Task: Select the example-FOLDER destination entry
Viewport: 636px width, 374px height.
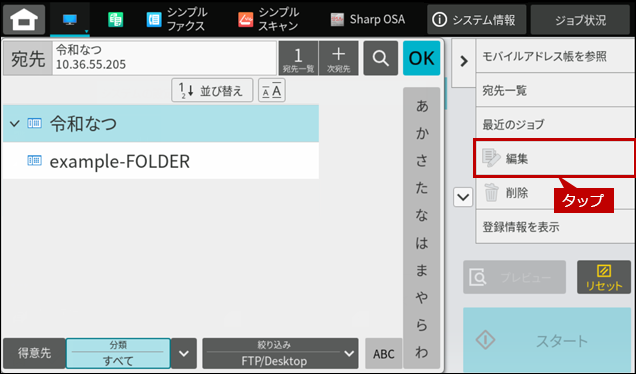Action: pos(161,161)
